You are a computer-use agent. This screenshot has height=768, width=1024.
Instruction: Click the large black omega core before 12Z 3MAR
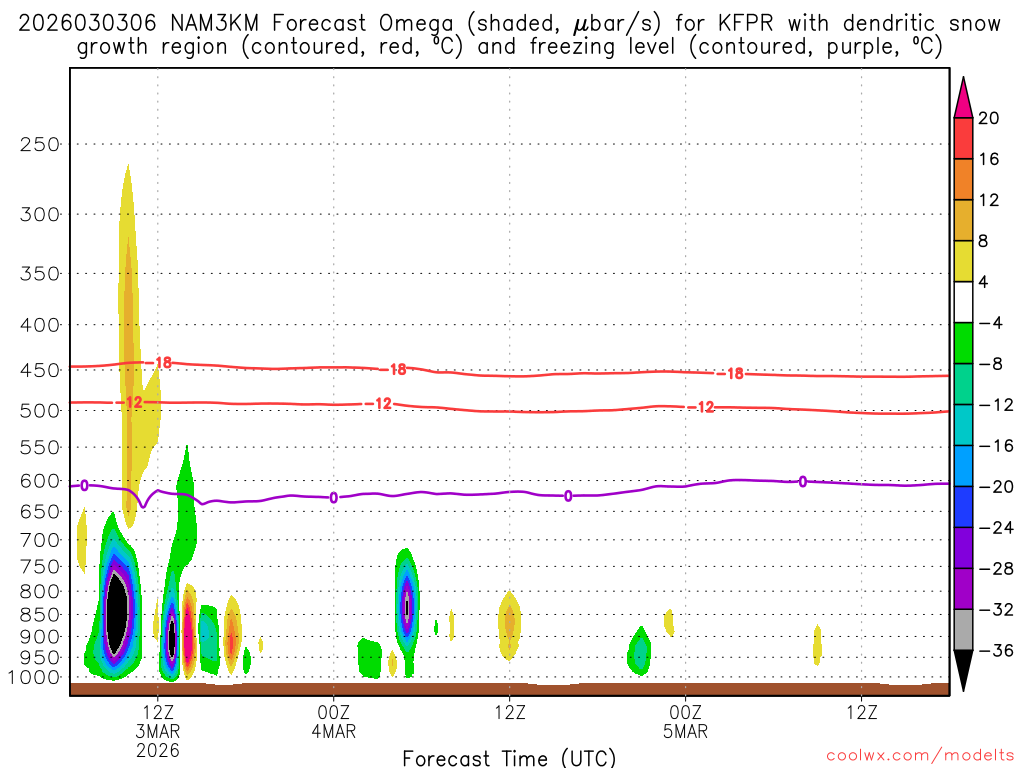pyautogui.click(x=116, y=613)
